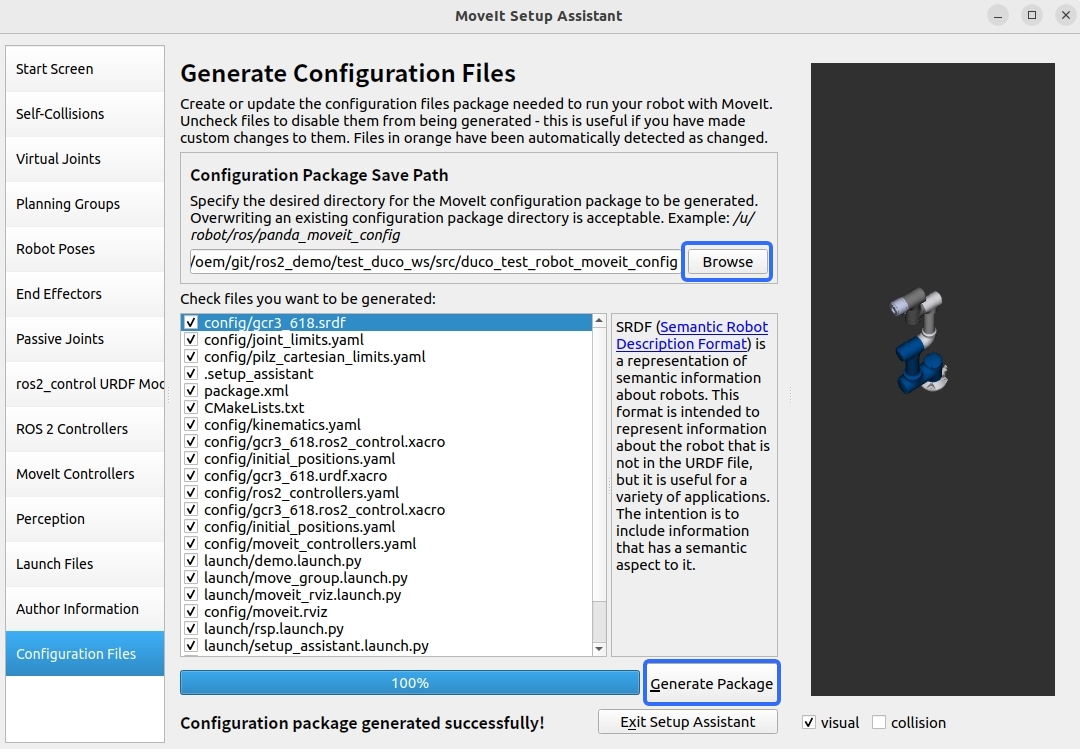Uncheck the CMakeLists.txt checkbox
The width and height of the screenshot is (1080, 749).
click(x=191, y=408)
